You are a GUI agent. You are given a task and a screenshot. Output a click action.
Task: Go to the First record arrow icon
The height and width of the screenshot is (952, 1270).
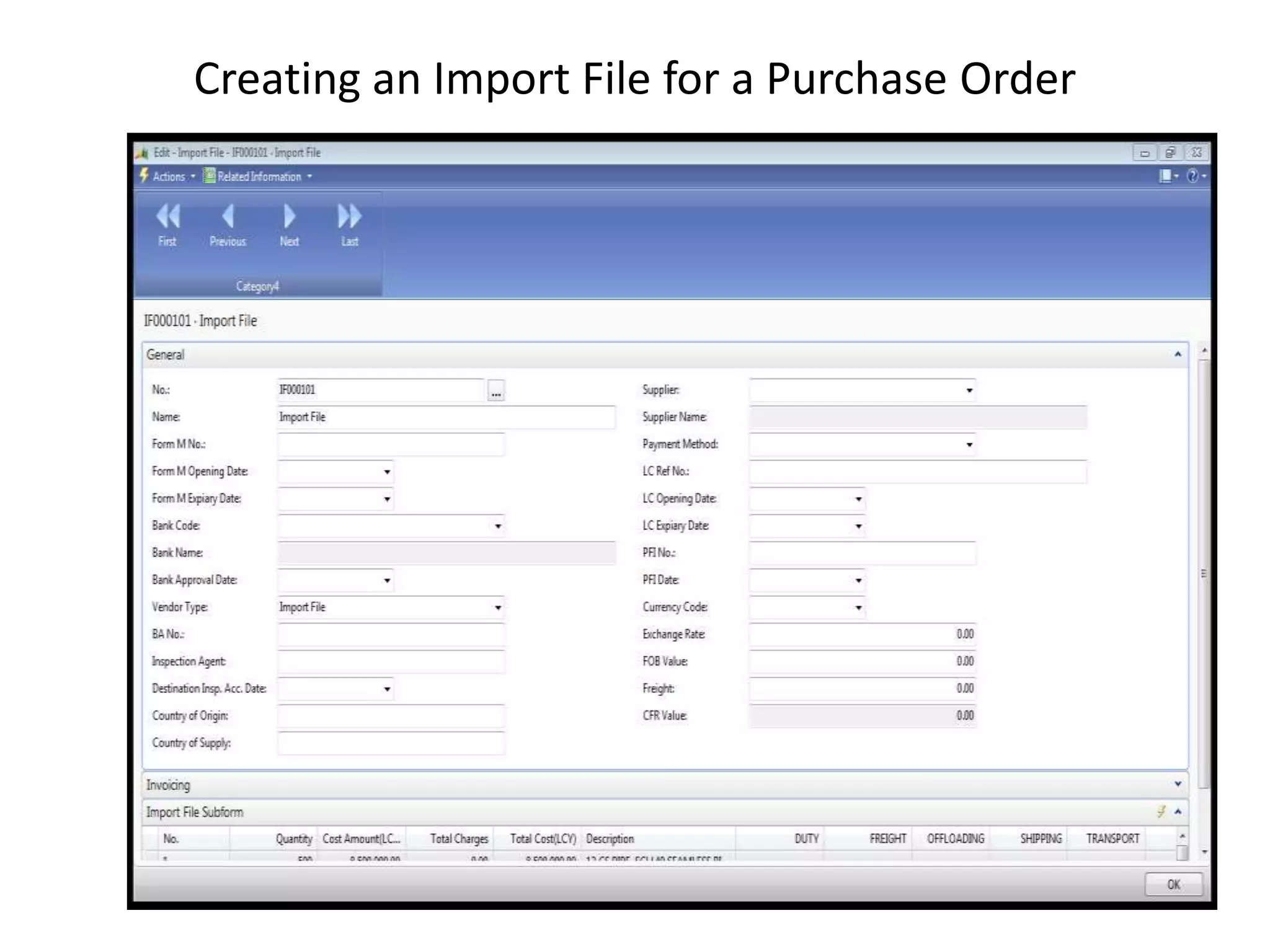coord(167,217)
